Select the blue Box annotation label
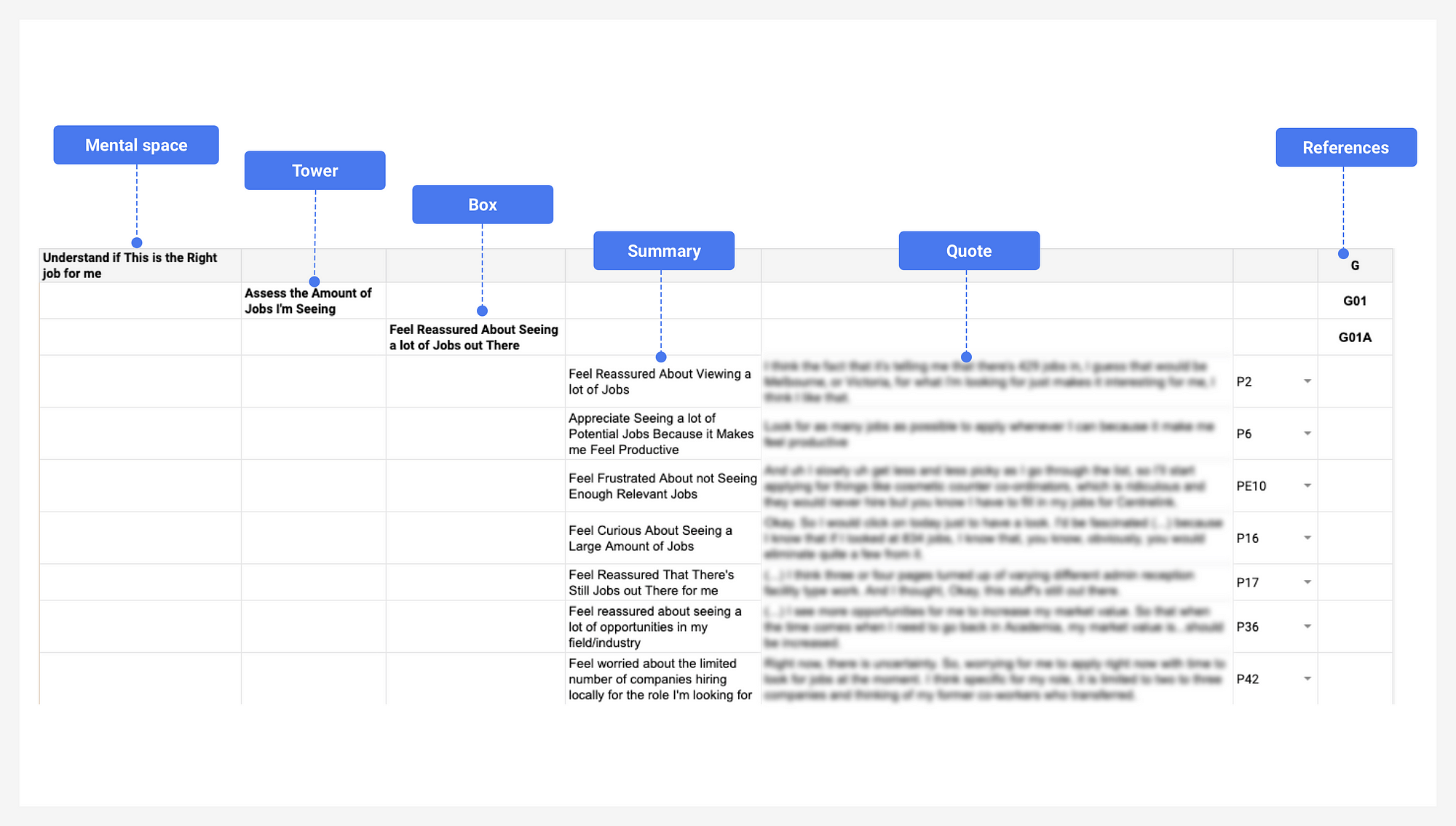This screenshot has height=826, width=1456. (482, 204)
